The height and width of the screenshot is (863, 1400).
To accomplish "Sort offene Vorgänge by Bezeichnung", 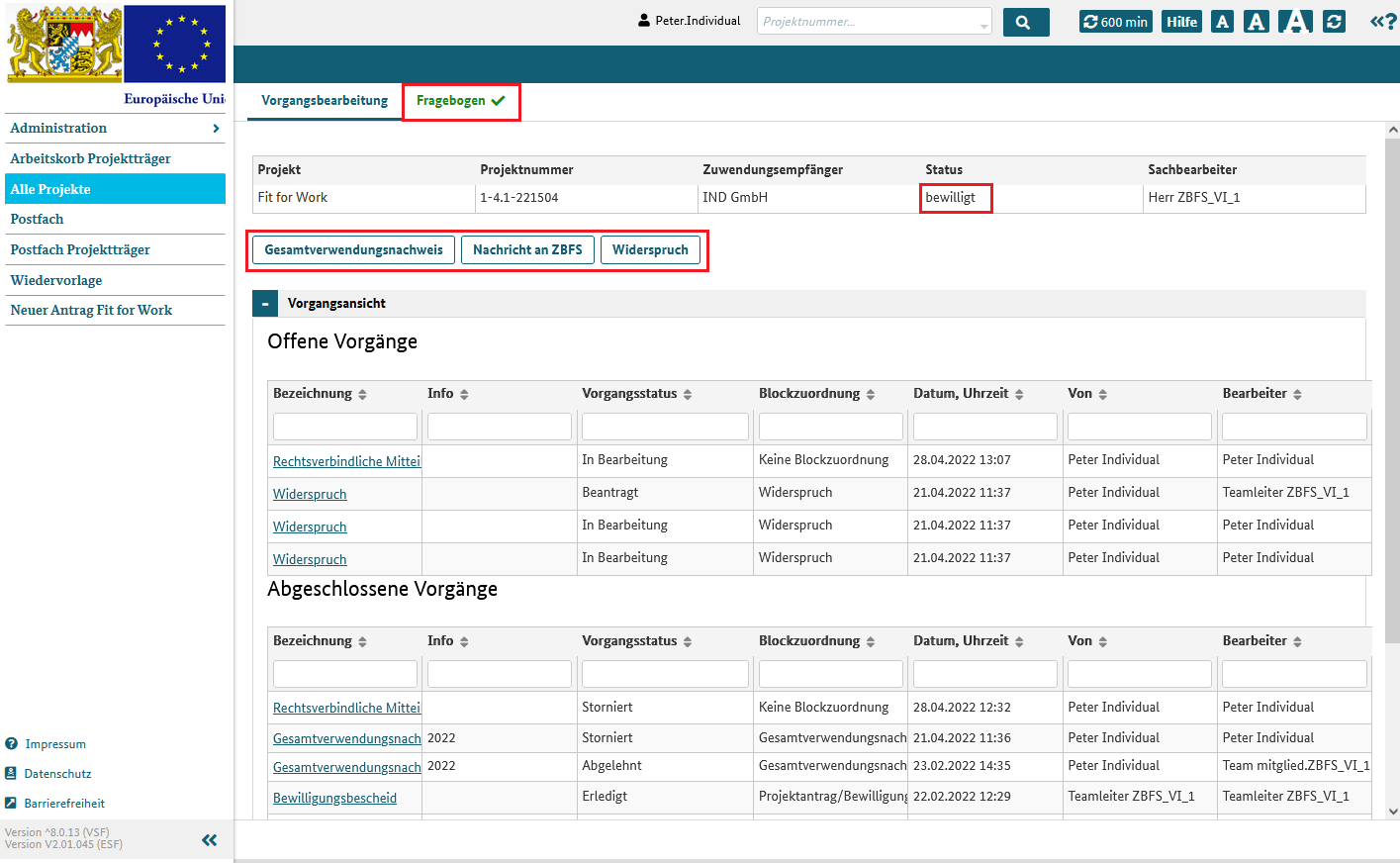I will pyautogui.click(x=363, y=394).
